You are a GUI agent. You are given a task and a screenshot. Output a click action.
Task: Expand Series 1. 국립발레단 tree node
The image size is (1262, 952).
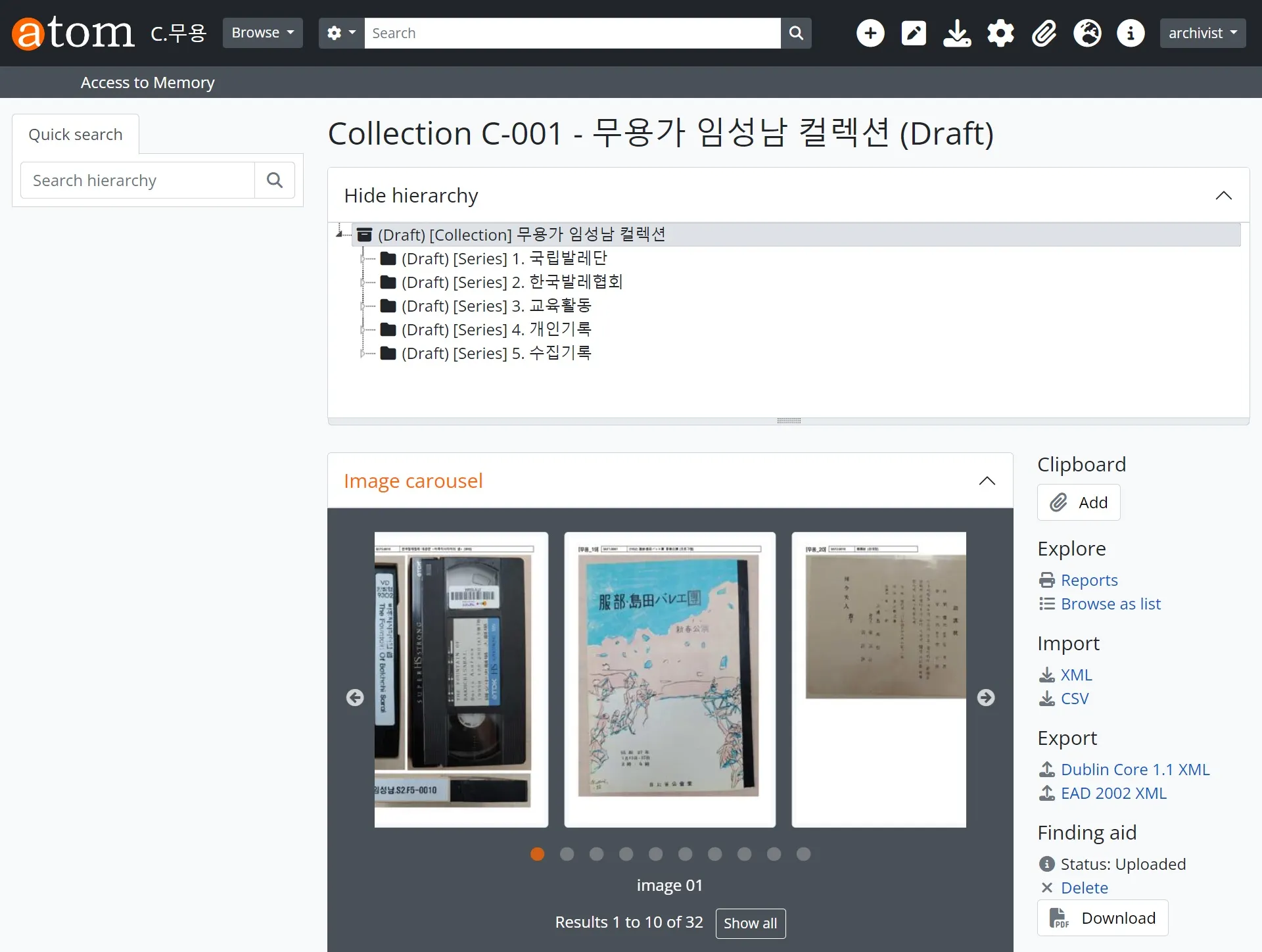coord(363,259)
